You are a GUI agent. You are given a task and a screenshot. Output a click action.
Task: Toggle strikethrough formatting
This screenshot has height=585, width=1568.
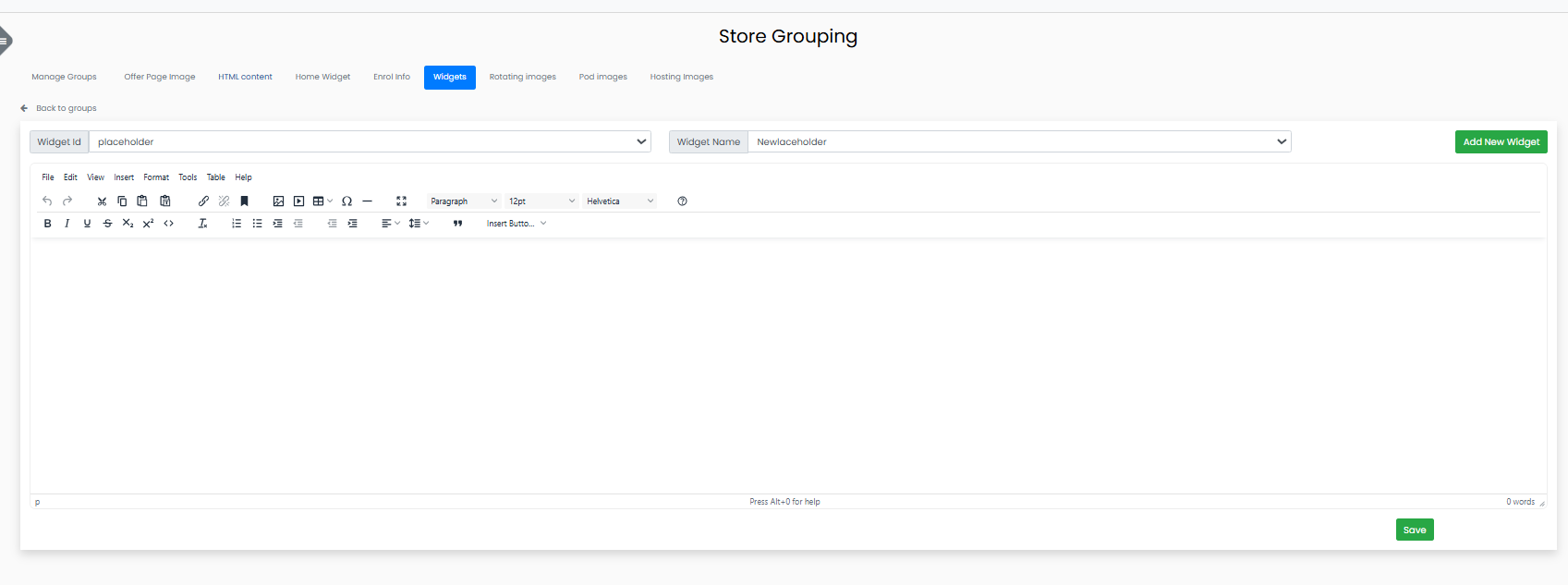108,224
